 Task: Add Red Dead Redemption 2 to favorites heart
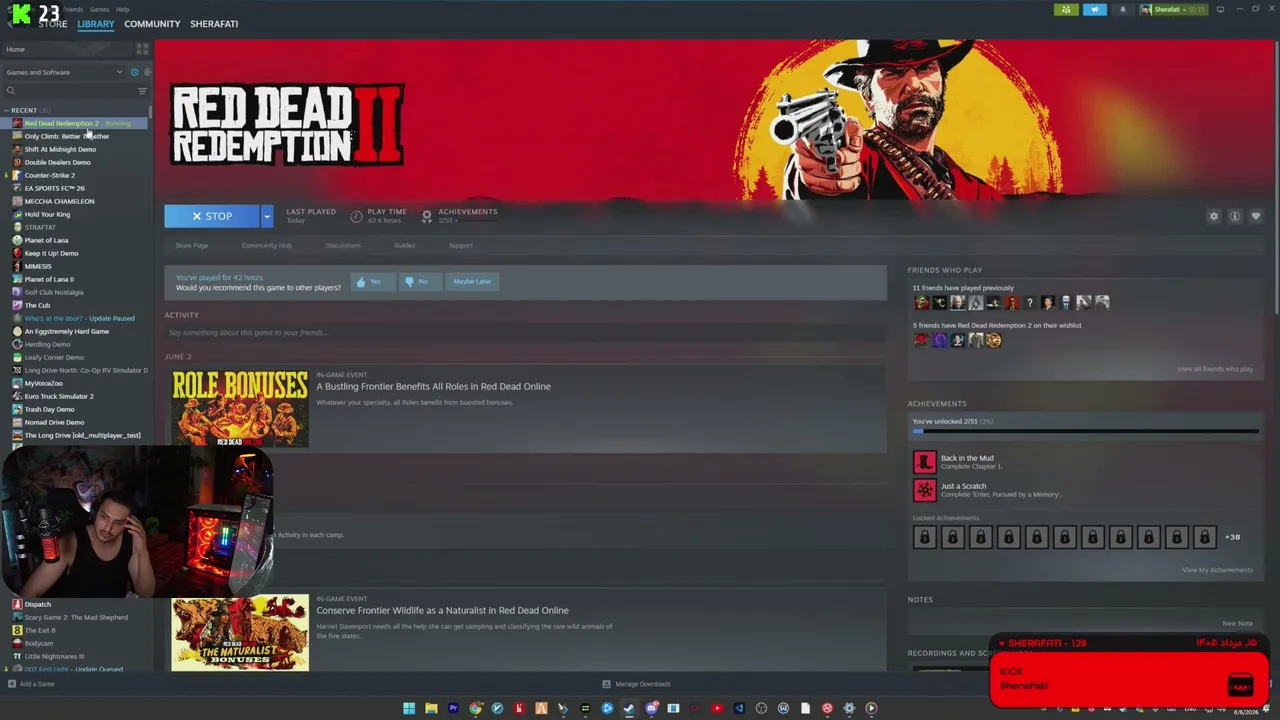click(x=1256, y=216)
